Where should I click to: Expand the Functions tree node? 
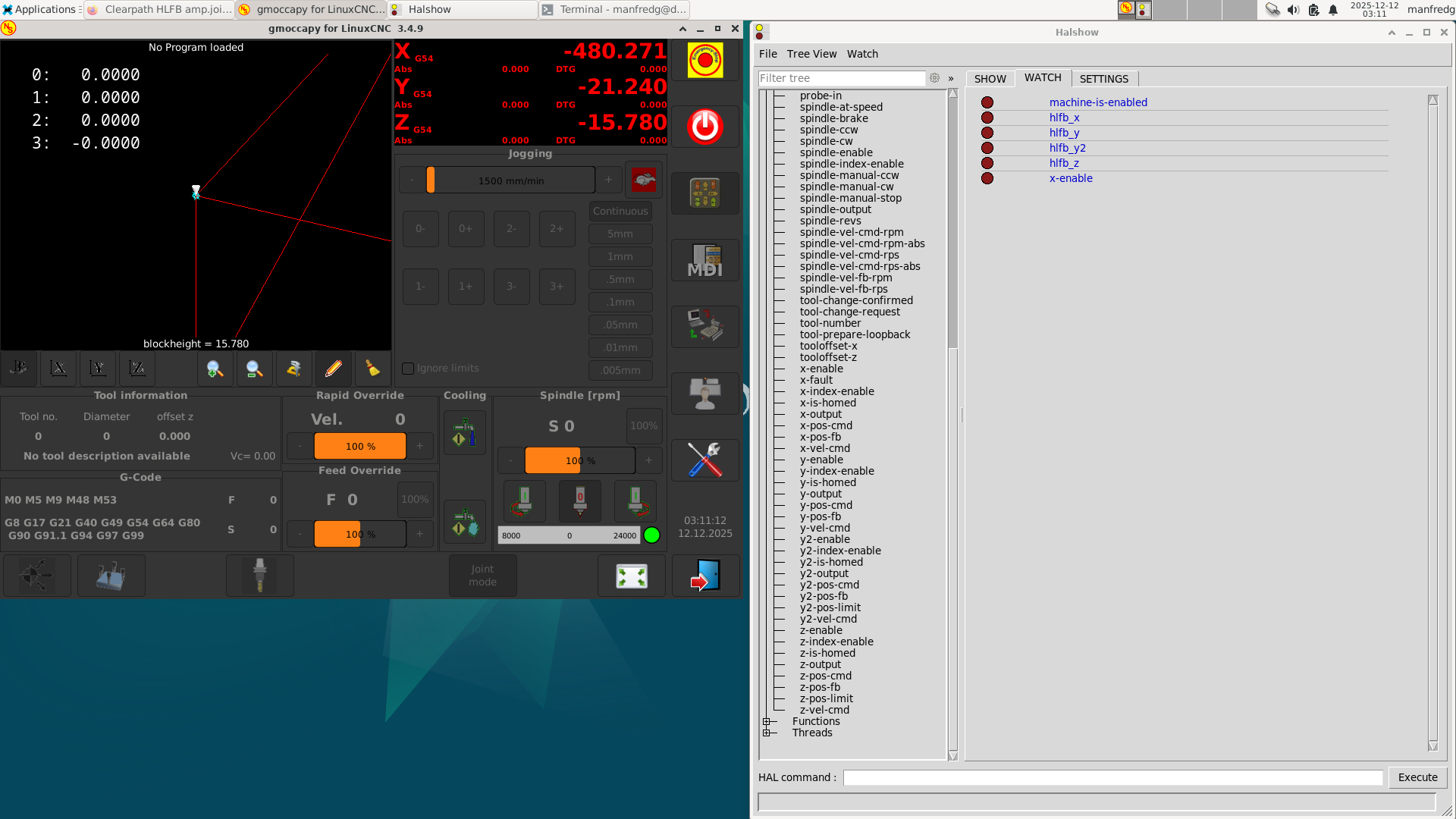click(x=767, y=721)
